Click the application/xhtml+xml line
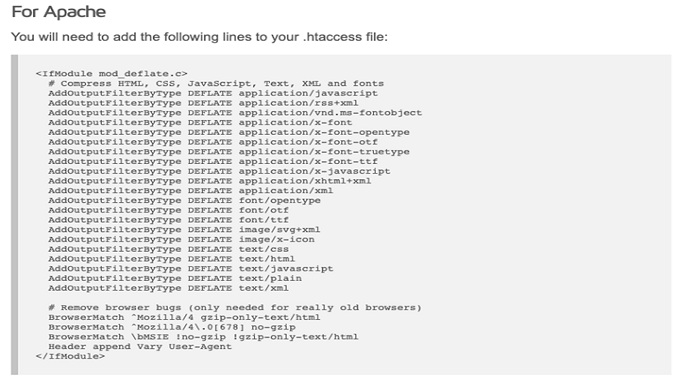This screenshot has height=378, width=678. point(210,181)
